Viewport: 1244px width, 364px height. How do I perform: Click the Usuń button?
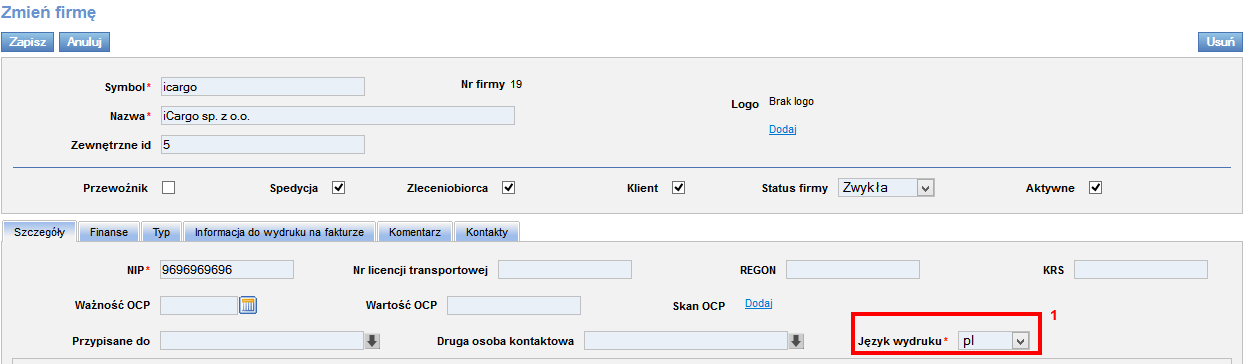(1219, 42)
